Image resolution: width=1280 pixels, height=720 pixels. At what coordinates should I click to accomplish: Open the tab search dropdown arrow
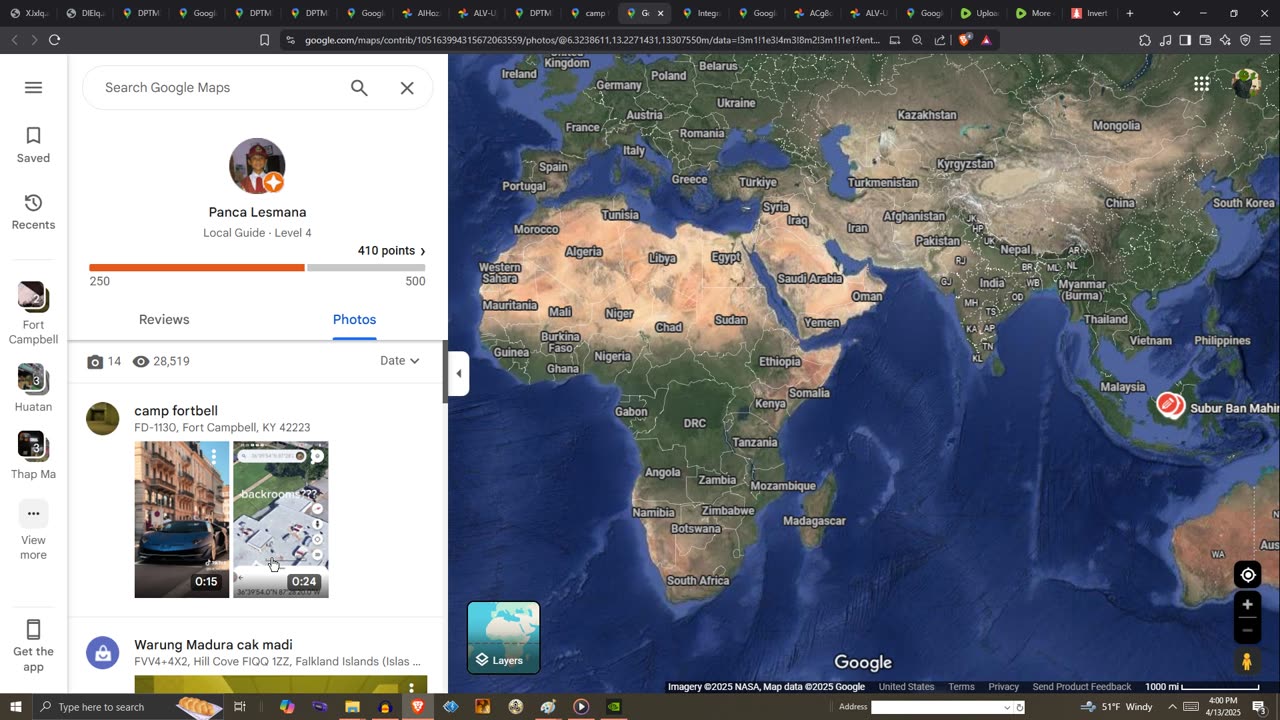1176,13
